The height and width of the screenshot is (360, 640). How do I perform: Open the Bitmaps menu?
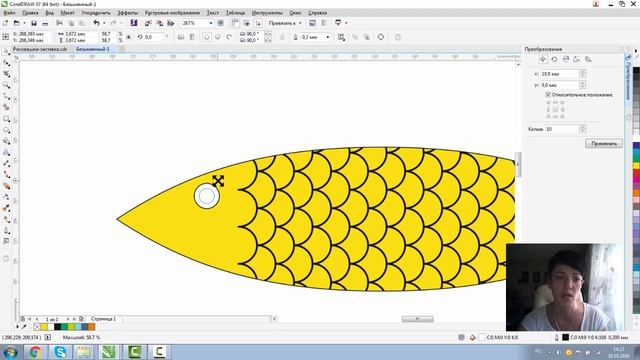pyautogui.click(x=172, y=13)
